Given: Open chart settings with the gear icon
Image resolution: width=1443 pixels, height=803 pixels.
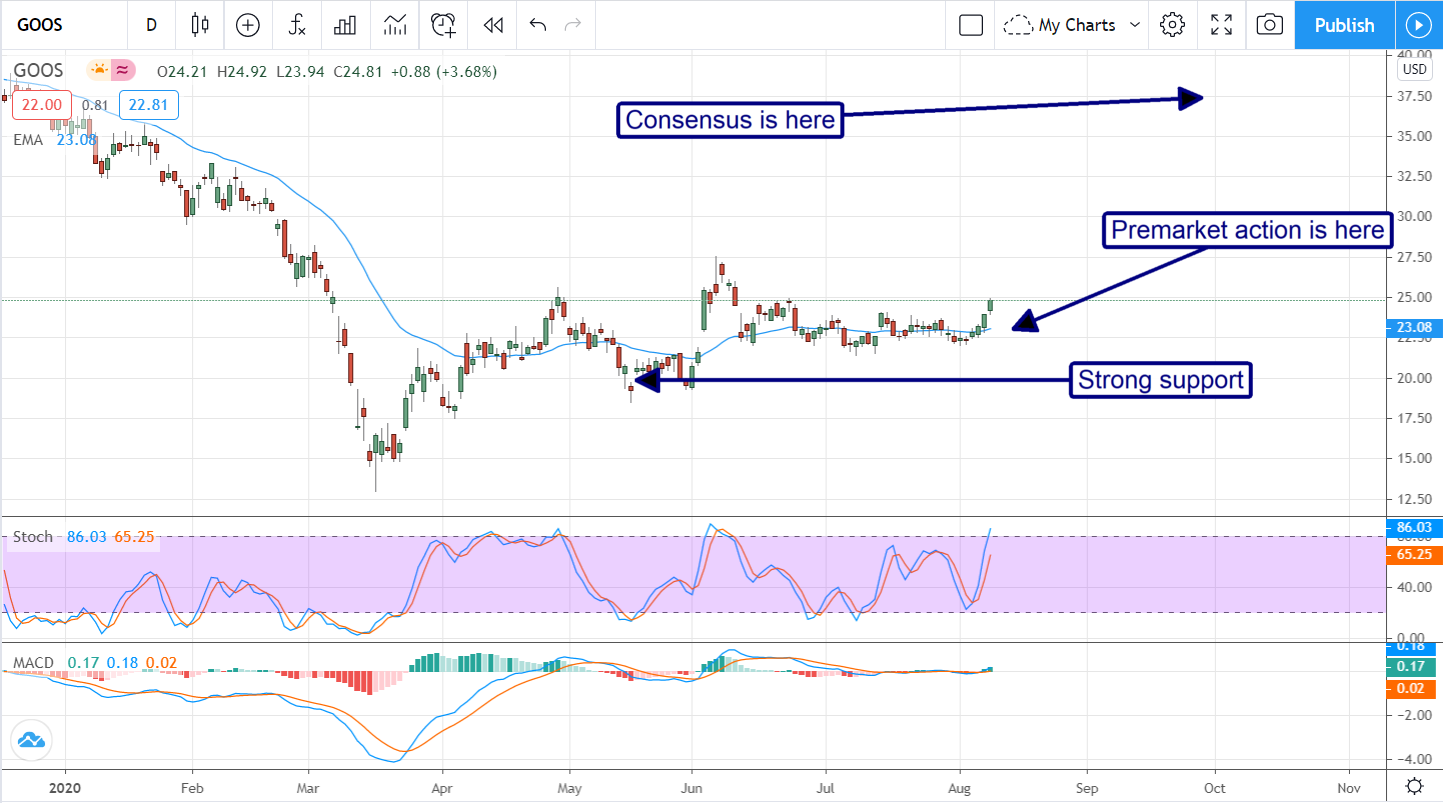Looking at the screenshot, I should click(x=1172, y=25).
